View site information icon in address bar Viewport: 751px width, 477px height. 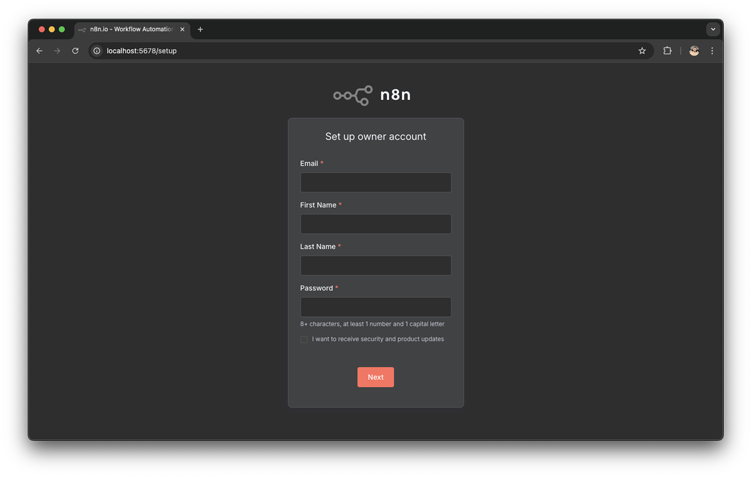pos(97,51)
